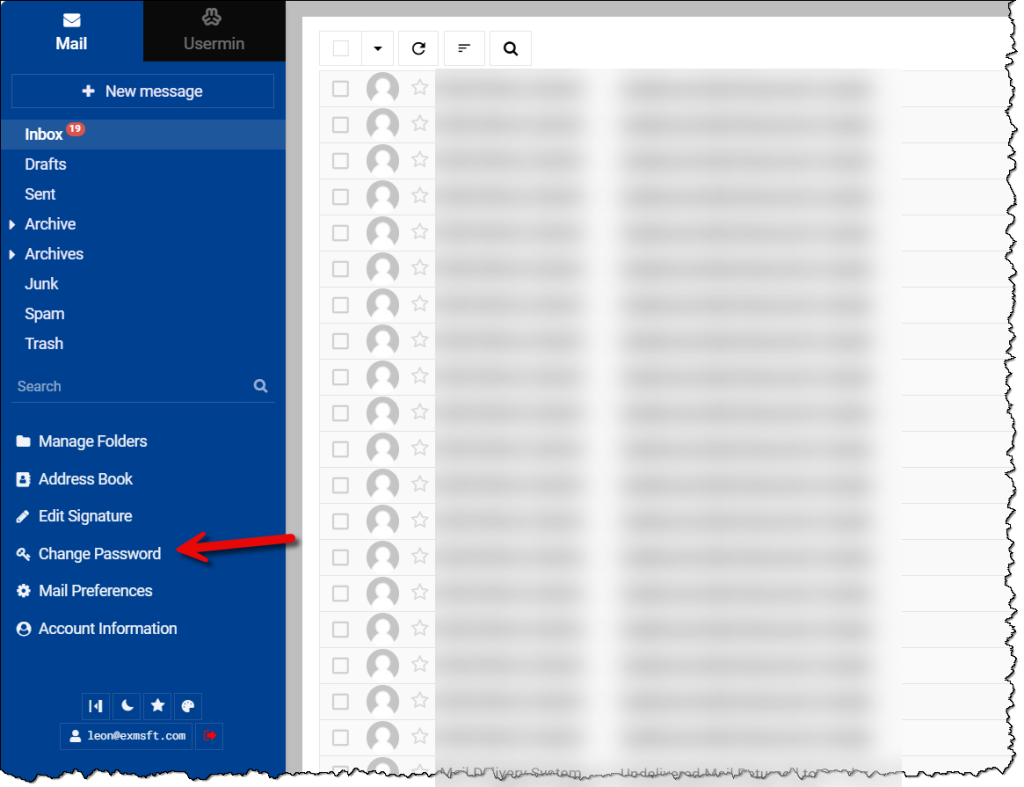Click inside the Search folders field
Screen dimensions: 1024x787
(x=120, y=386)
